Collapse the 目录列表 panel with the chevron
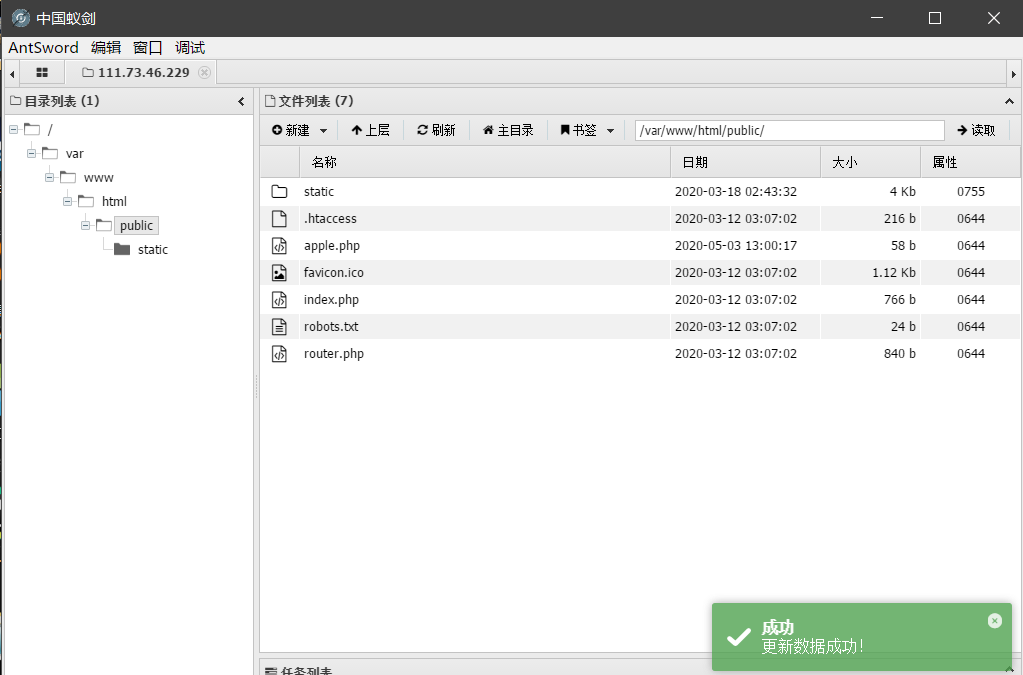The height and width of the screenshot is (675, 1023). coord(240,101)
